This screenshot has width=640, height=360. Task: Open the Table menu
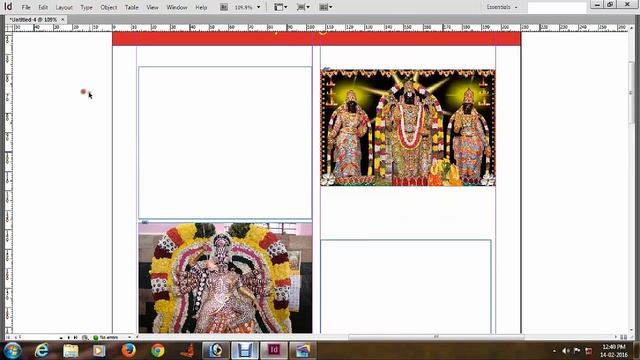point(131,7)
